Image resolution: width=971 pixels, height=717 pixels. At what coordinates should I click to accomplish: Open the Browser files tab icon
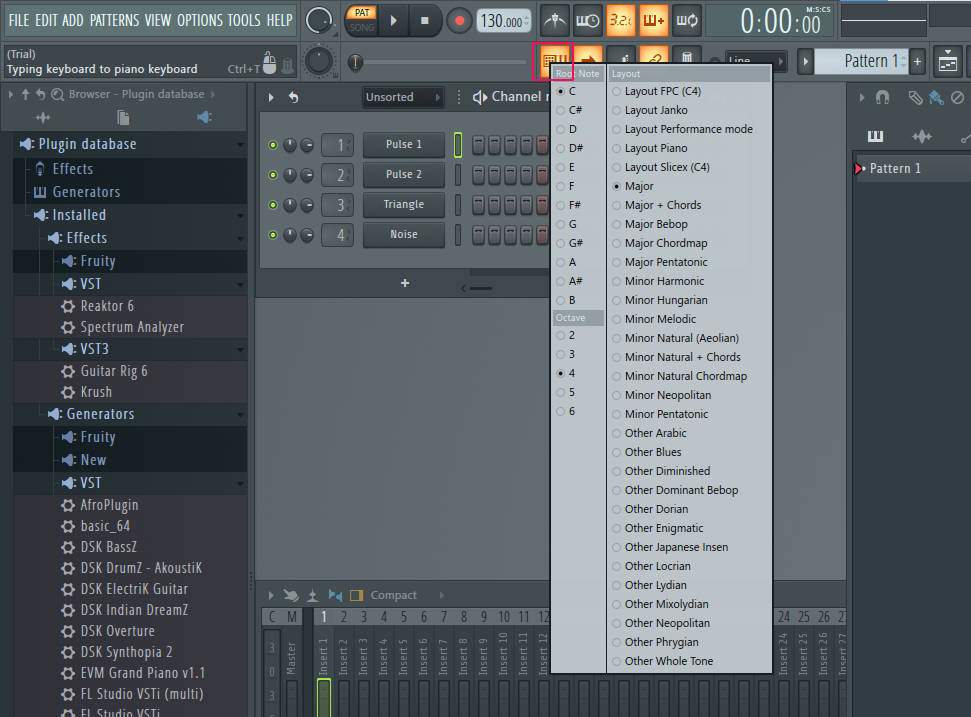pyautogui.click(x=123, y=117)
